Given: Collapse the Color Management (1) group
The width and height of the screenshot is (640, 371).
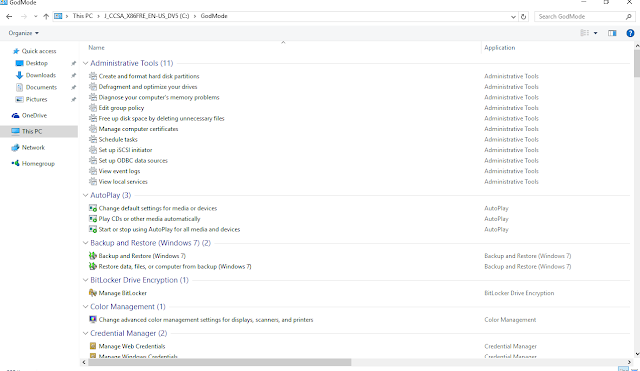Looking at the screenshot, I should 85,307.
